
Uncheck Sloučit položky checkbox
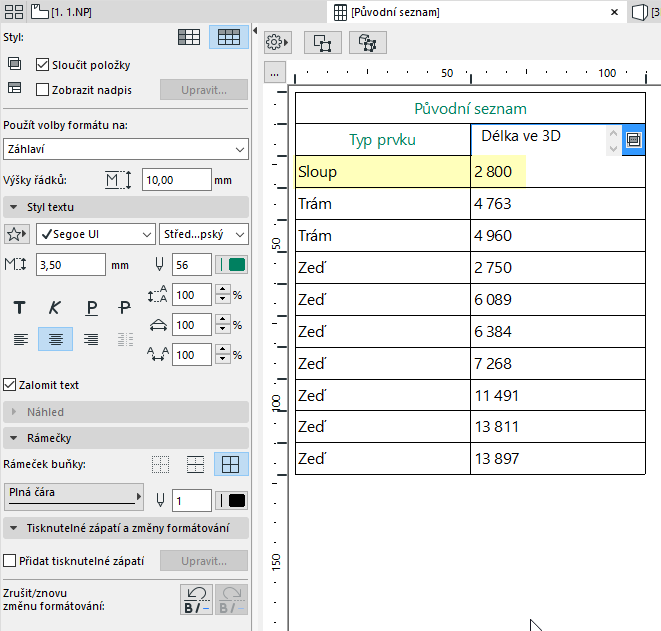(x=42, y=65)
